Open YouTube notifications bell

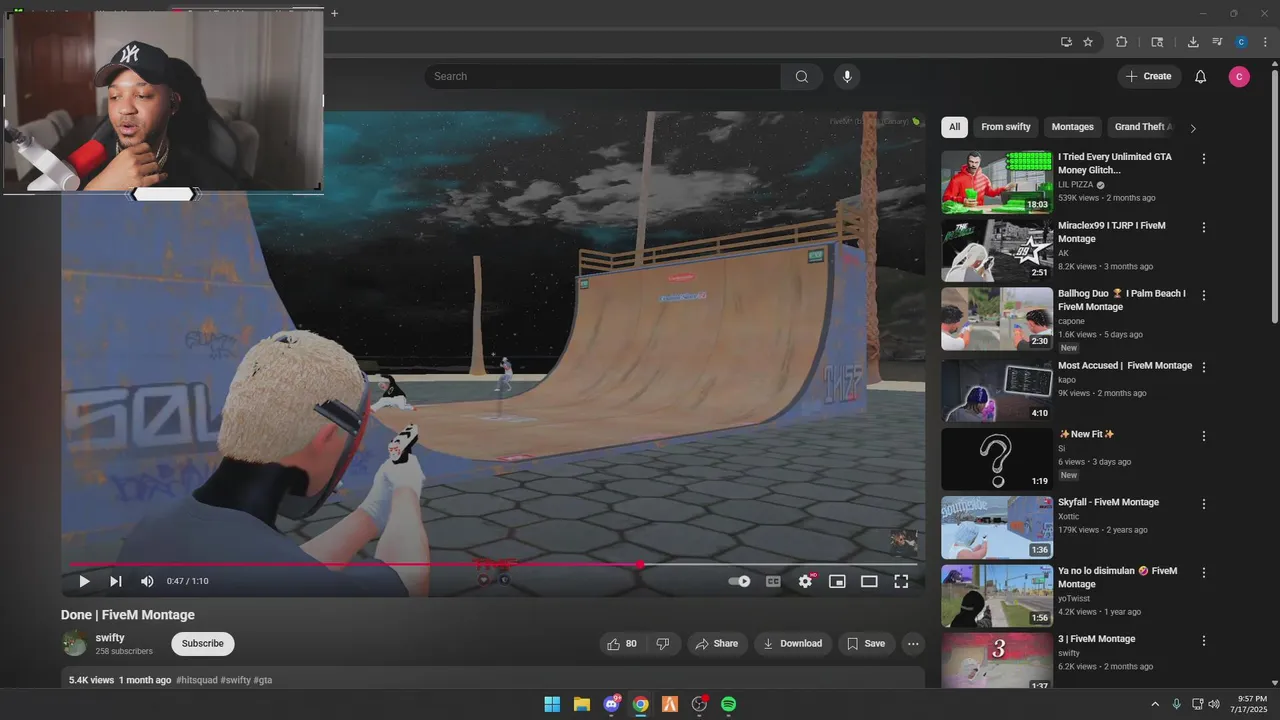point(1201,77)
